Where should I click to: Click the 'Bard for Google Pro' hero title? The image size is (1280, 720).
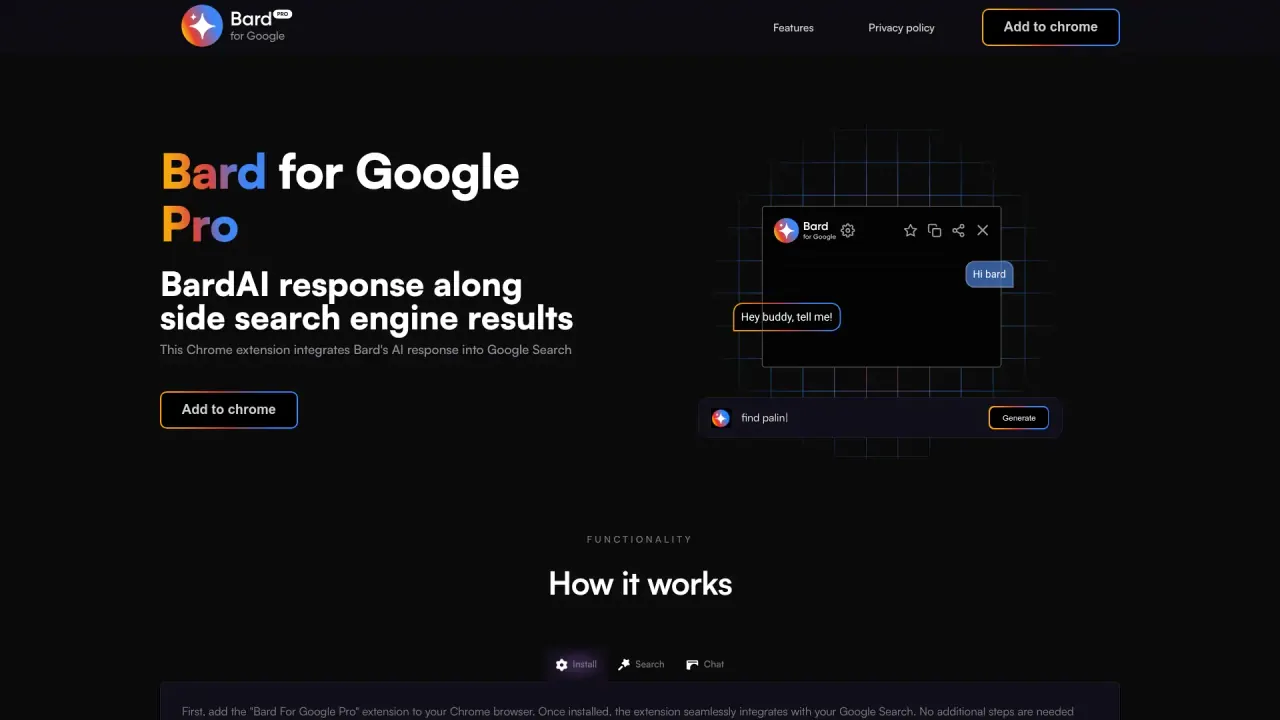tap(340, 198)
